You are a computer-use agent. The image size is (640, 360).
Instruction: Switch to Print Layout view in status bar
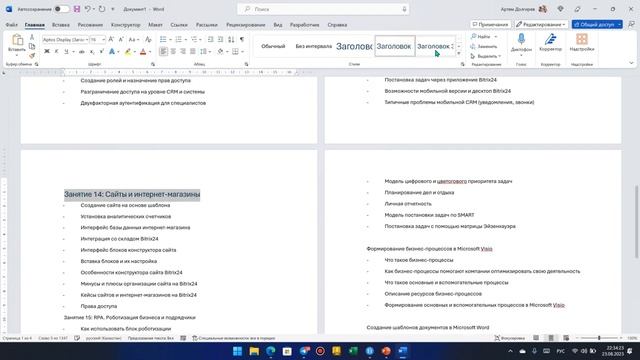coord(551,338)
